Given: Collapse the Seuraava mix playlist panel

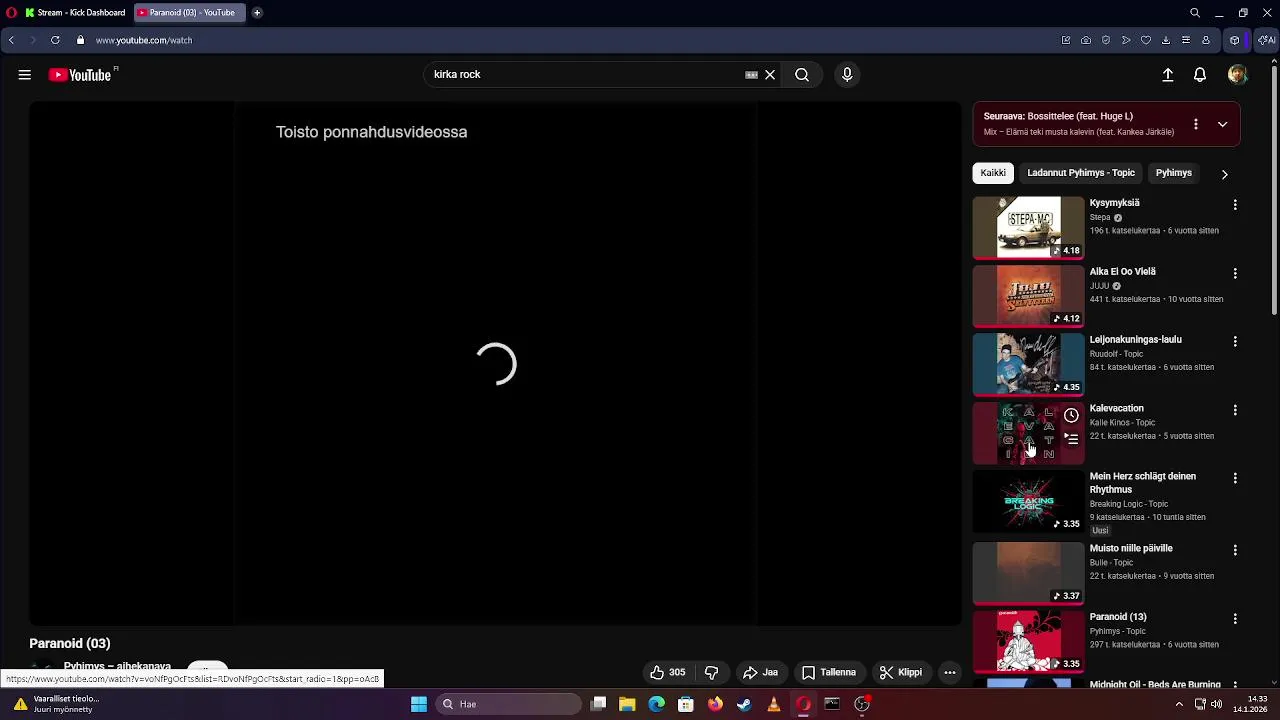Looking at the screenshot, I should (x=1222, y=124).
